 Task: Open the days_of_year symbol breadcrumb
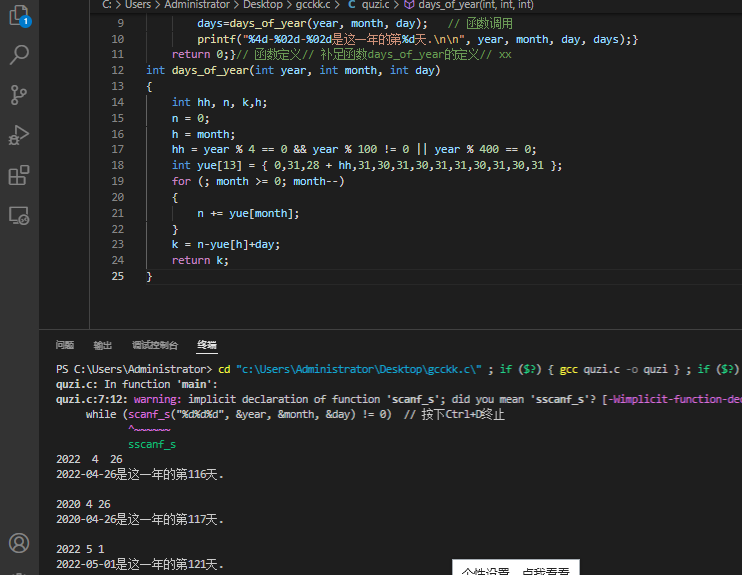469,5
